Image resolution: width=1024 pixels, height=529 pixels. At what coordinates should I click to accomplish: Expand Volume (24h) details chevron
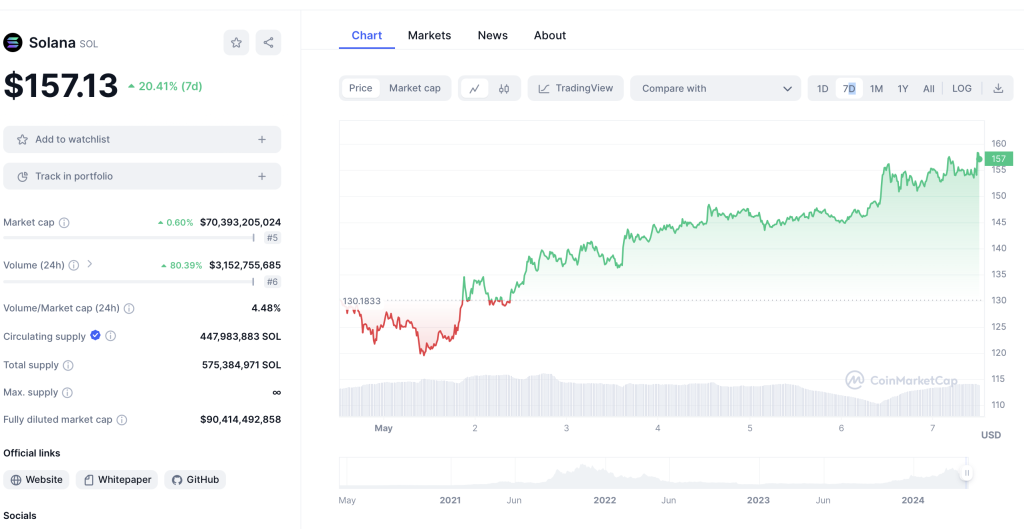tap(90, 264)
